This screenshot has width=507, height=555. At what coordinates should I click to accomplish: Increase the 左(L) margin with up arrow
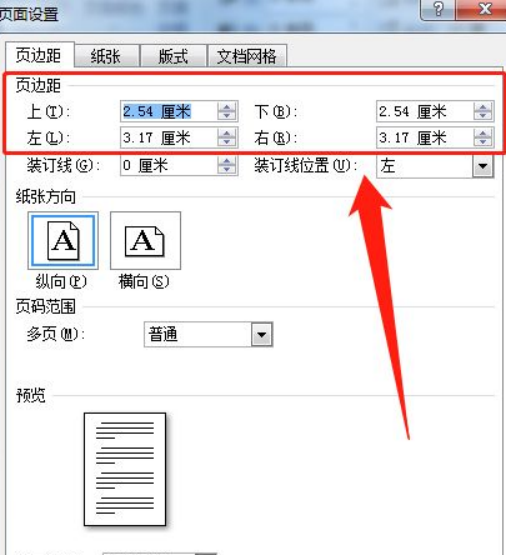[x=227, y=133]
